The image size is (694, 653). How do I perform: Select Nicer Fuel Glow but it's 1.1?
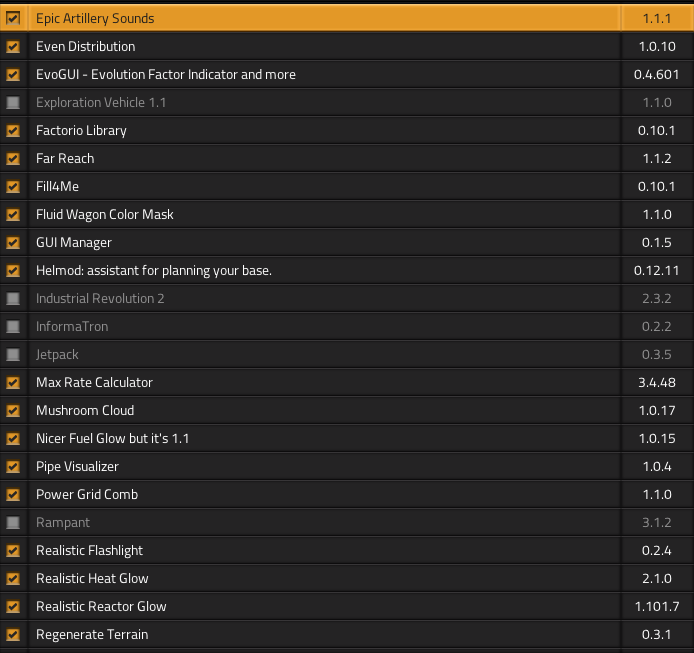click(112, 438)
